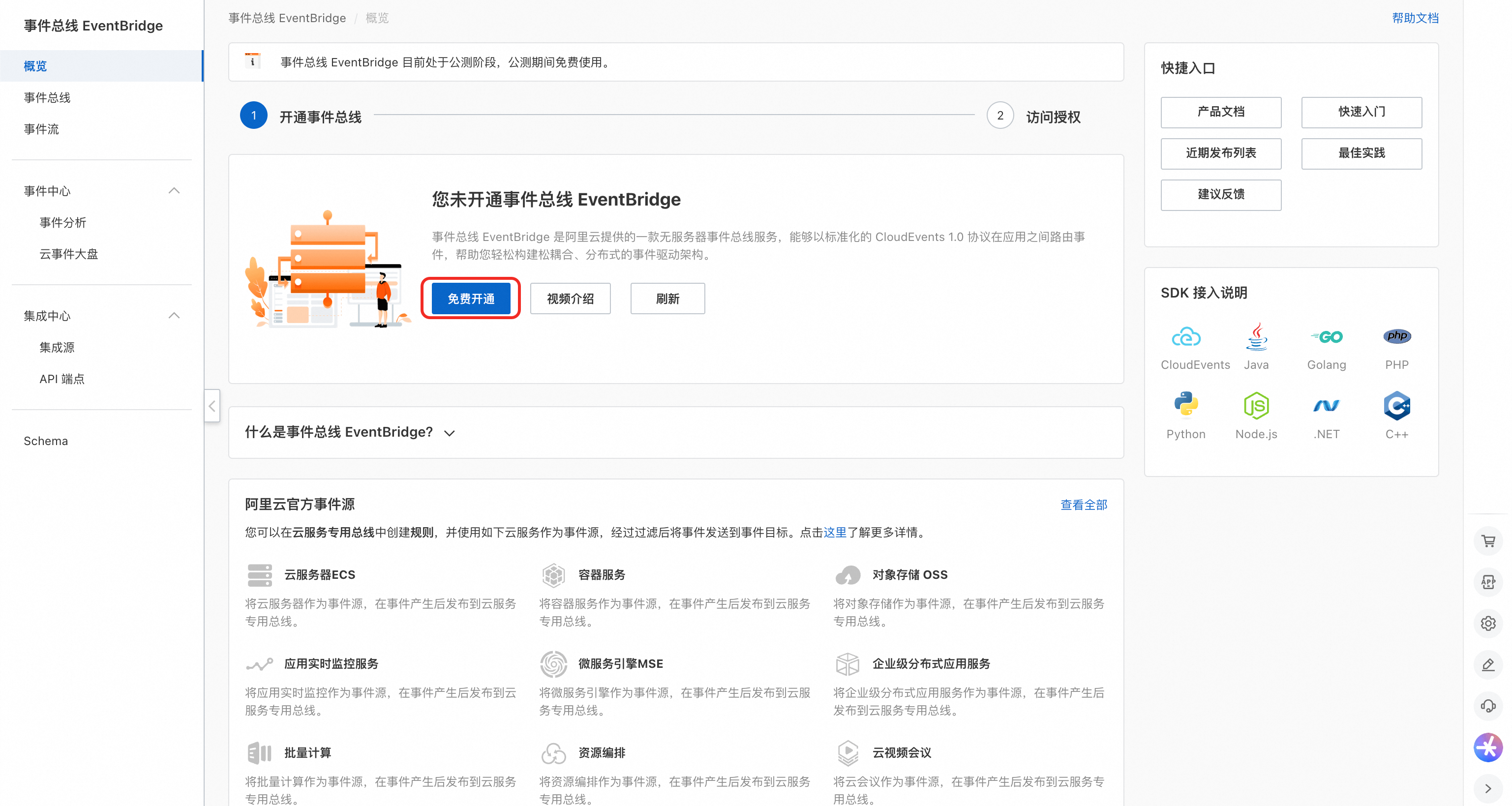1512x806 pixels.
Task: Click the 微服务引擎MSE spiral icon
Action: pos(553,664)
